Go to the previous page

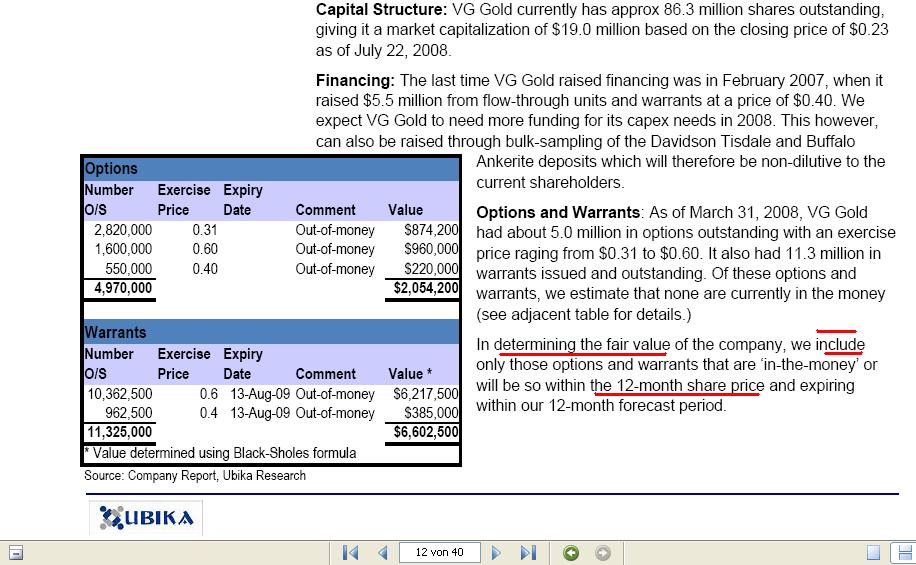click(x=383, y=552)
